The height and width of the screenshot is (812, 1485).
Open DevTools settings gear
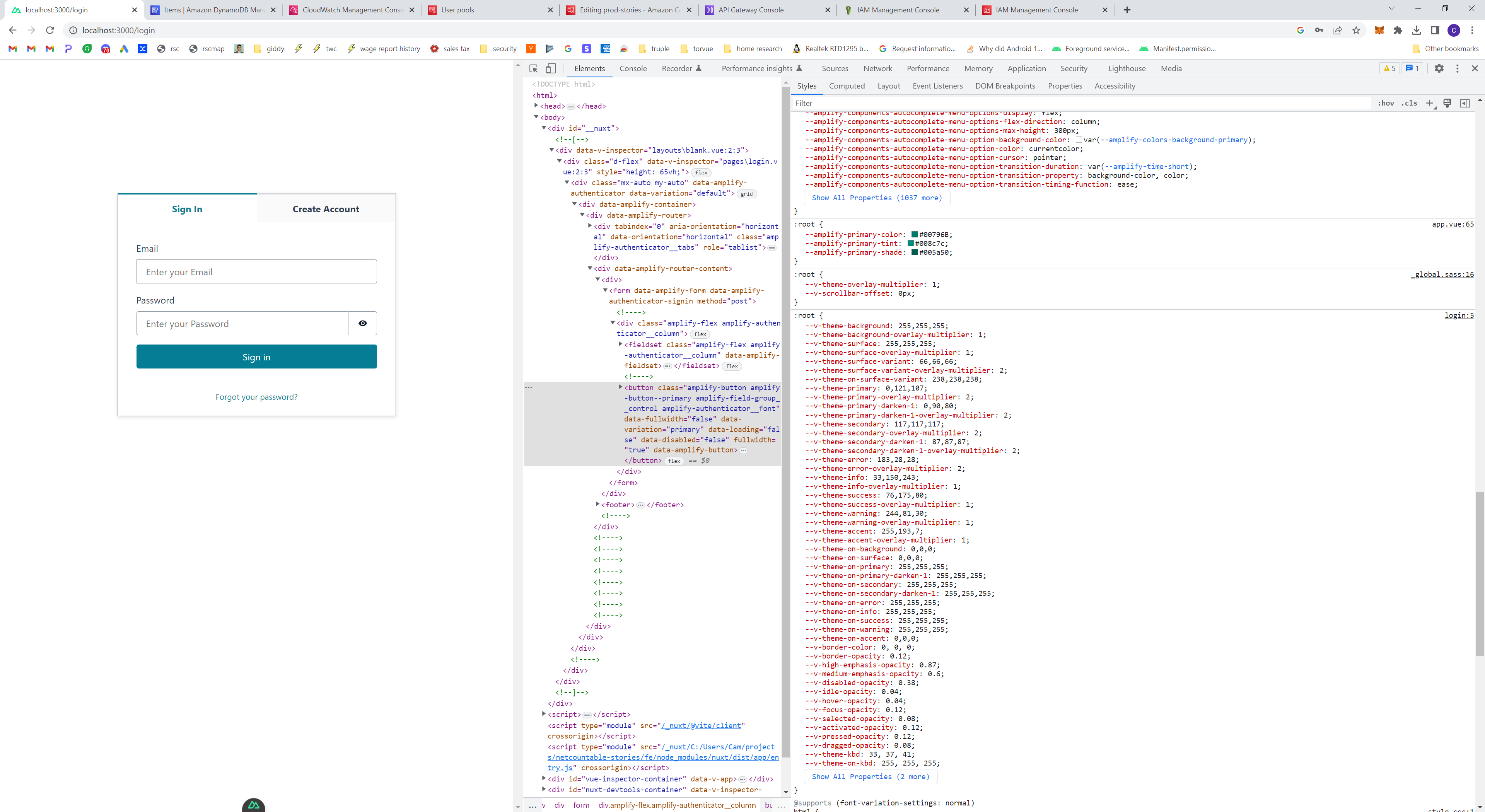tap(1439, 68)
